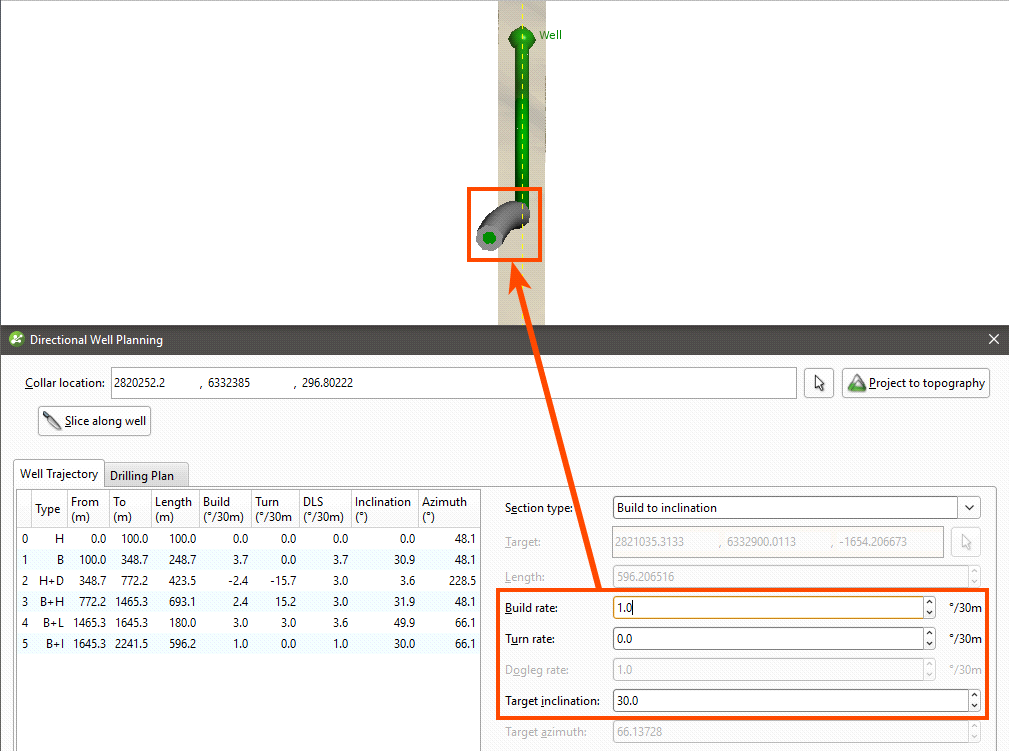
Task: Close the Directional Well Planning dialog
Action: point(994,340)
